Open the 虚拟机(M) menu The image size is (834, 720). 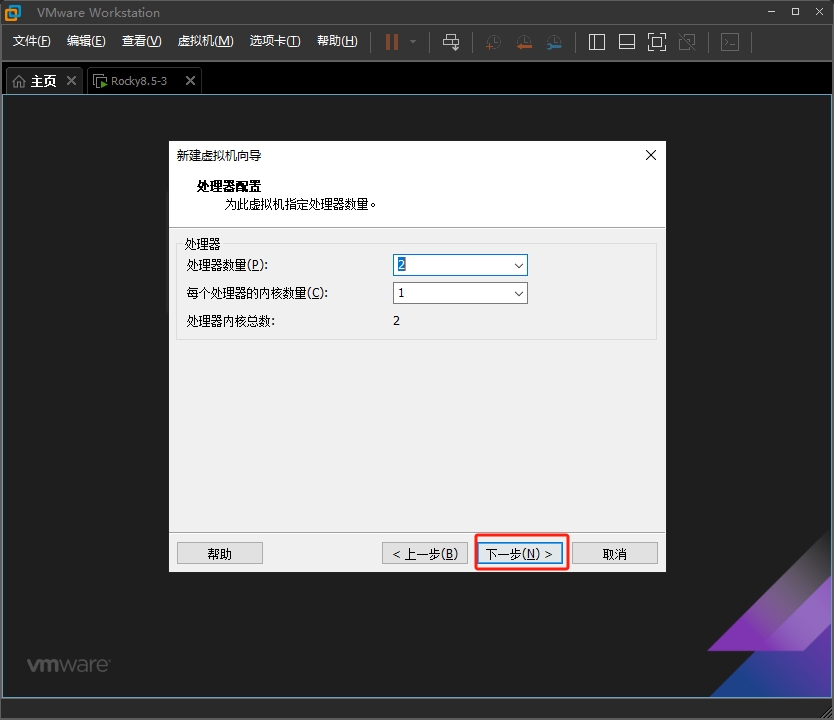tap(205, 41)
